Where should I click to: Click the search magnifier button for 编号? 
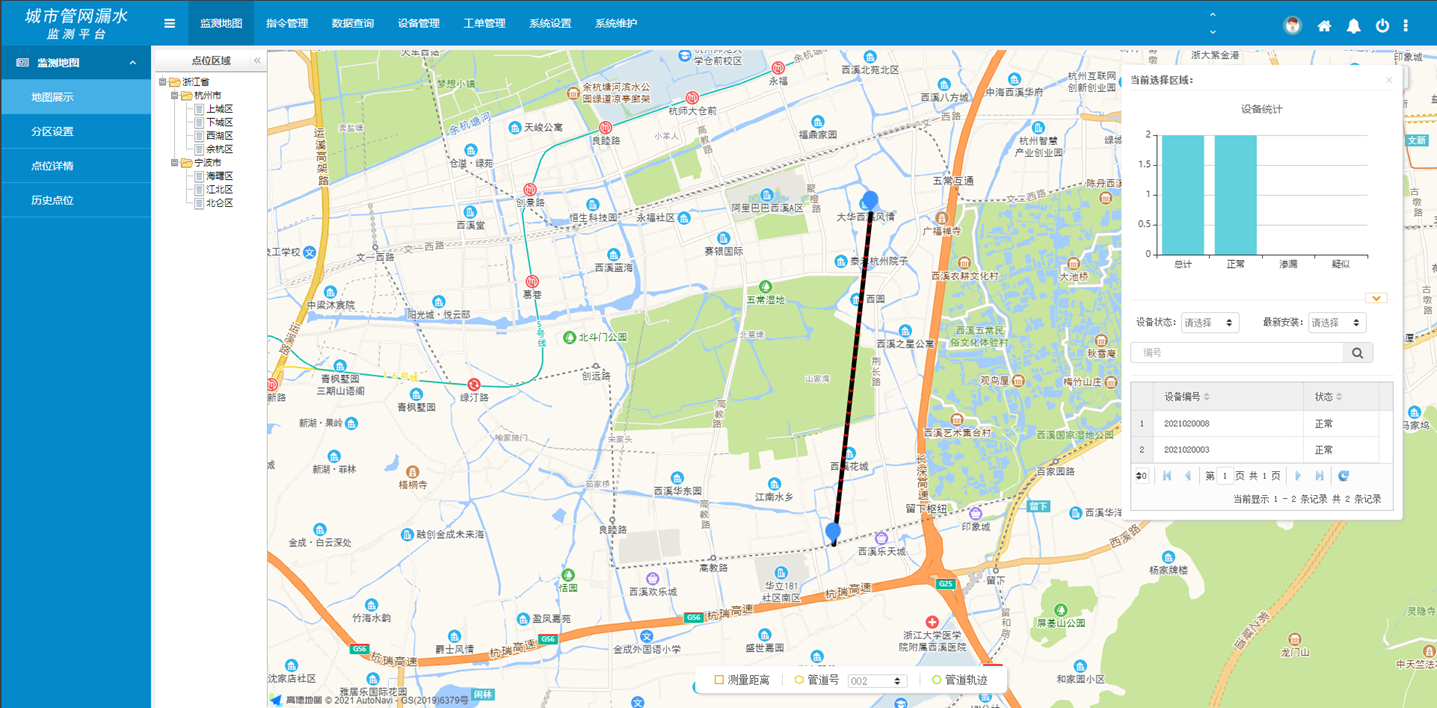pos(1357,353)
